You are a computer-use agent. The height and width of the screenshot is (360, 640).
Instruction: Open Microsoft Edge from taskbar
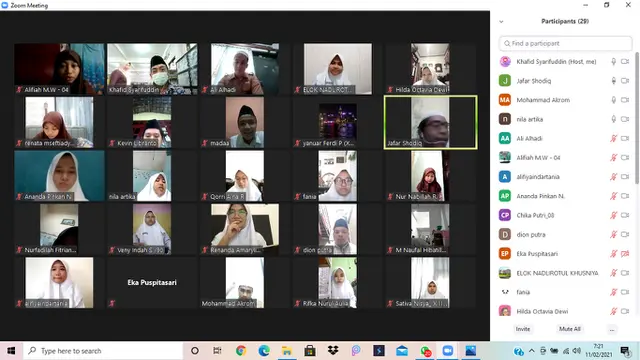pos(264,351)
